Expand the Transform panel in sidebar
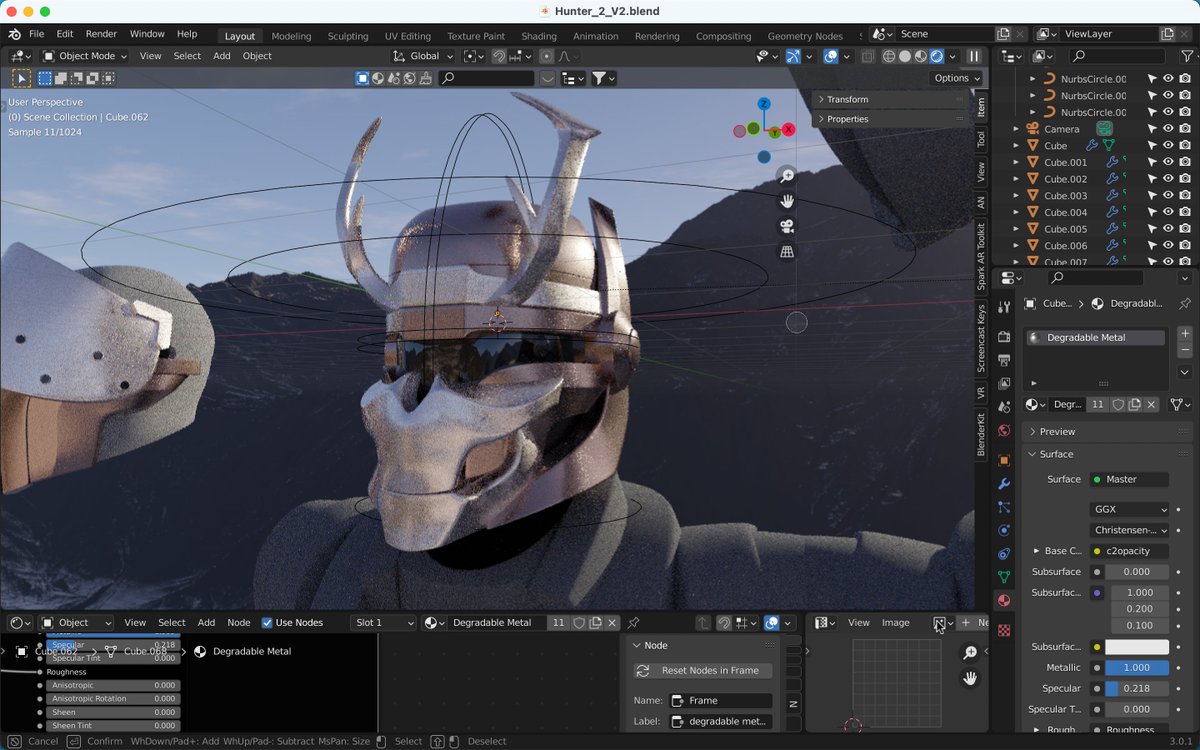This screenshot has width=1200, height=750. tap(889, 99)
